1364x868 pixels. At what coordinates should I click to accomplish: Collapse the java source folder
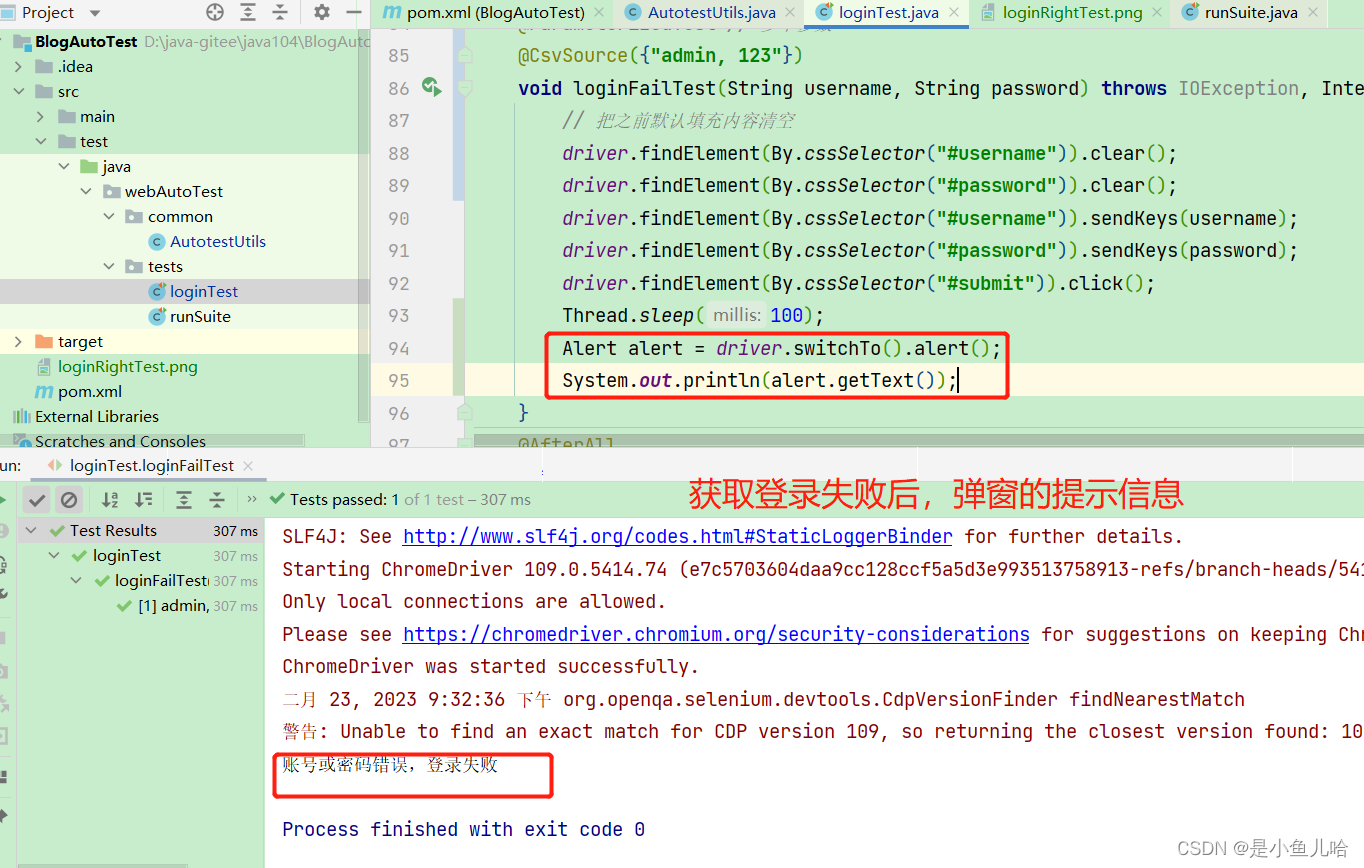(64, 167)
